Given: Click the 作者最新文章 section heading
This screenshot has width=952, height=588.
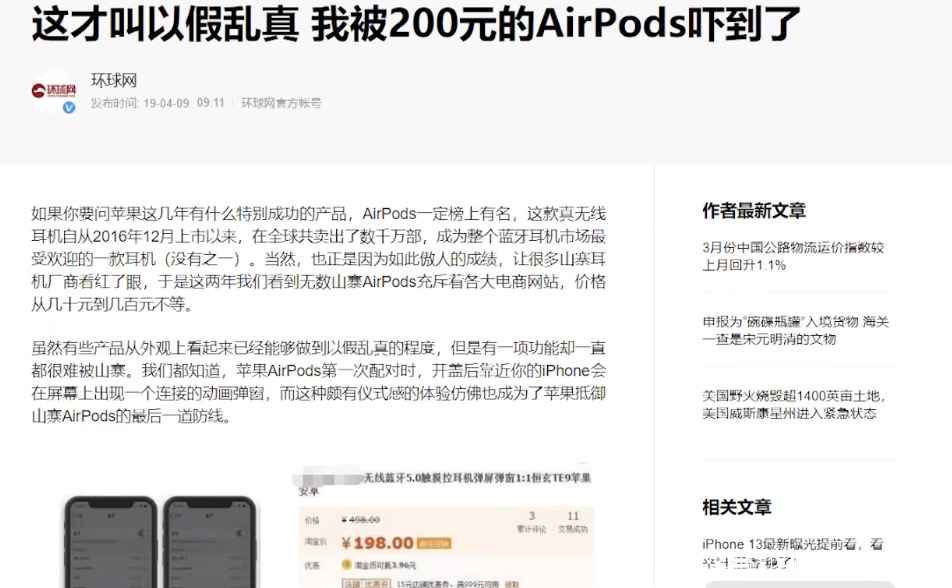Looking at the screenshot, I should (x=754, y=211).
